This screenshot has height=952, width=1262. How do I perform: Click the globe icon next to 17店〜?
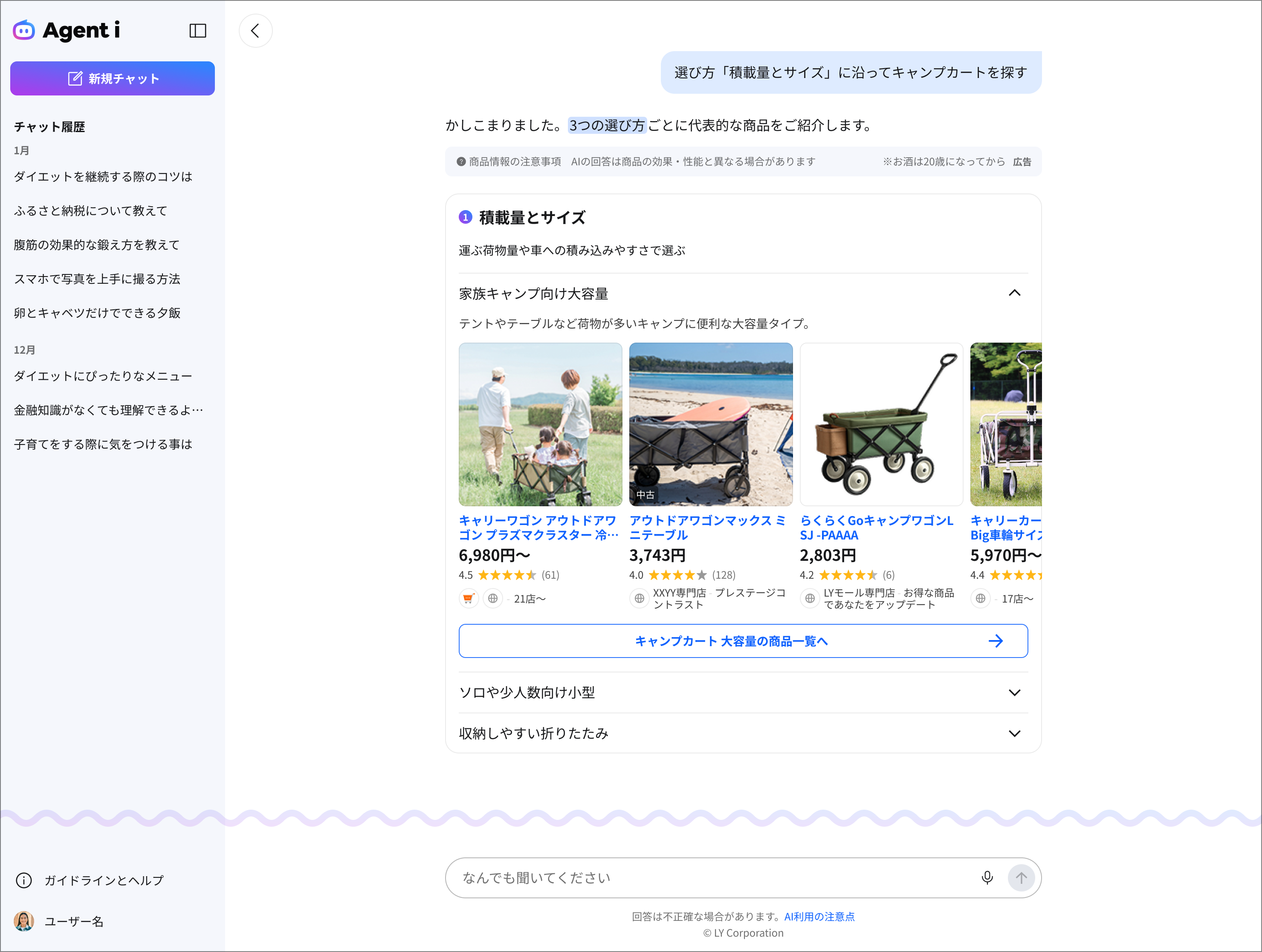pyautogui.click(x=980, y=598)
